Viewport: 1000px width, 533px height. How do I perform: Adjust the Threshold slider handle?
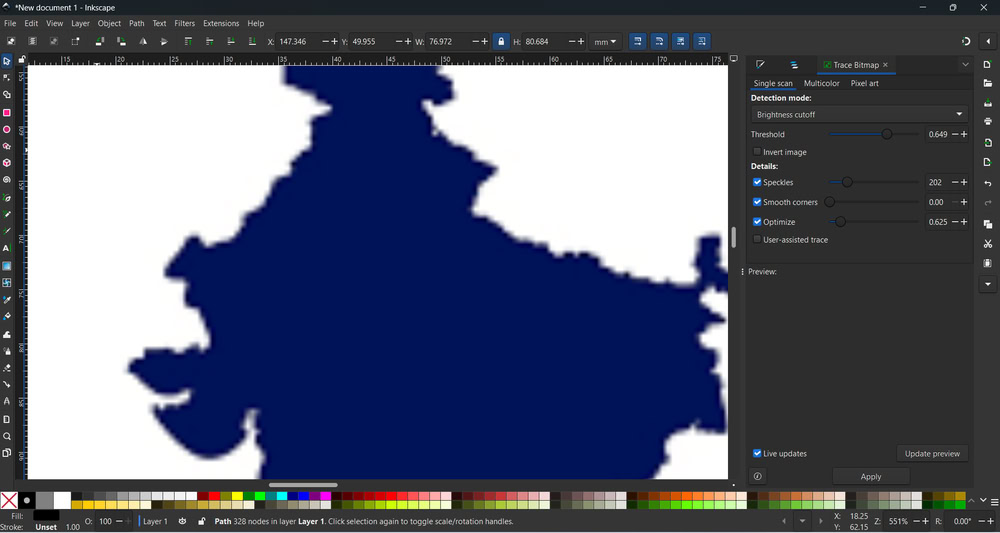pyautogui.click(x=886, y=135)
